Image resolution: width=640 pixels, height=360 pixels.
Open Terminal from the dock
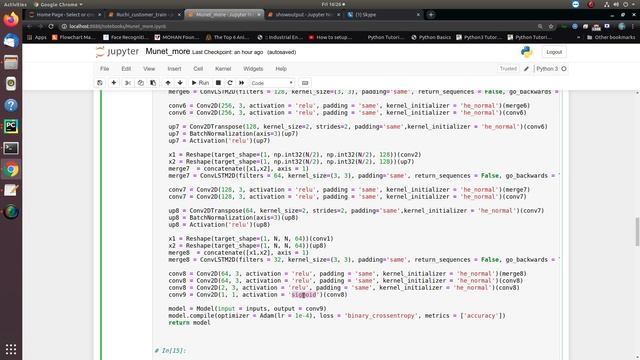click(x=11, y=148)
